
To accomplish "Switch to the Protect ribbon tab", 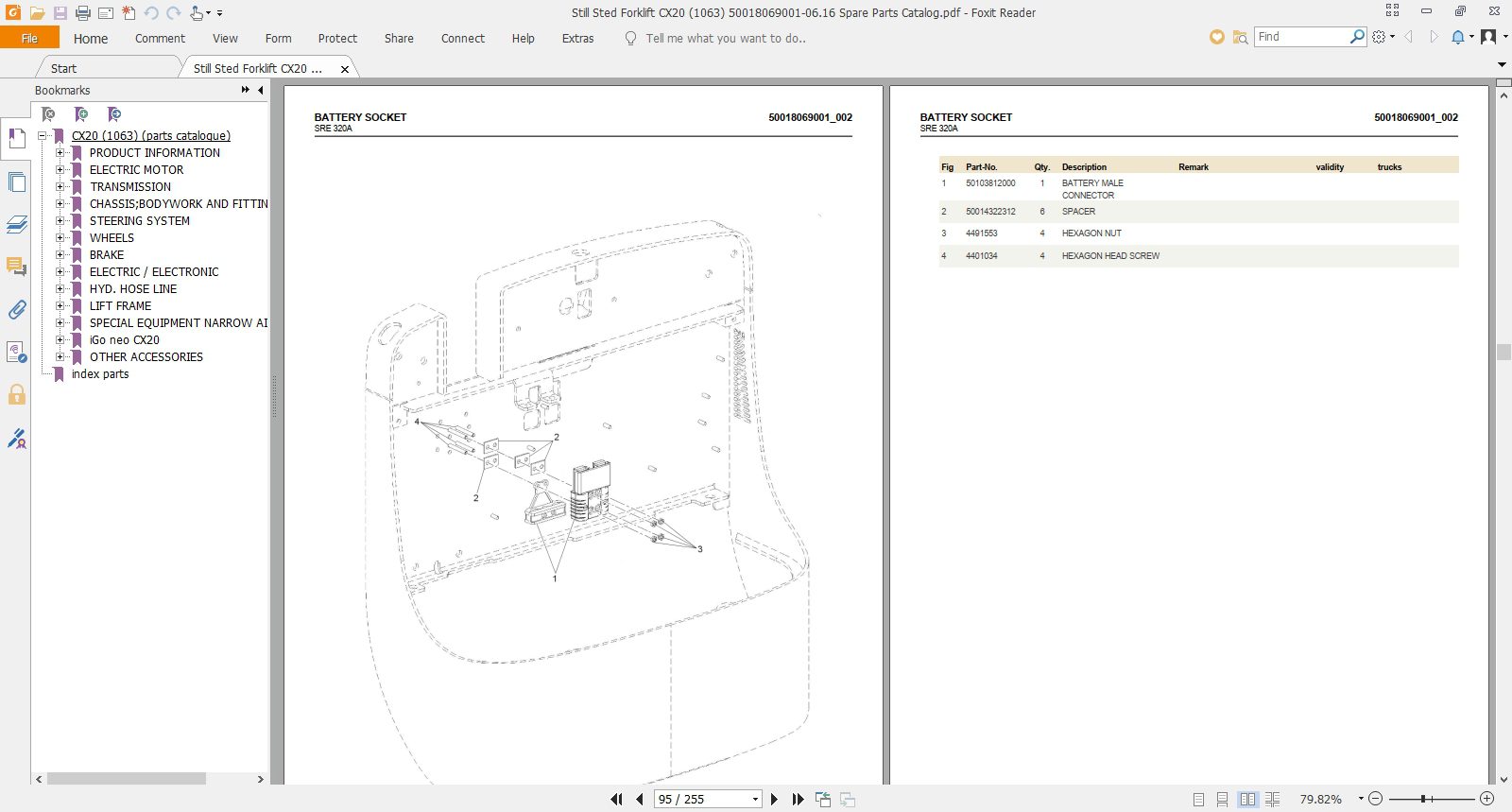I will pos(337,39).
